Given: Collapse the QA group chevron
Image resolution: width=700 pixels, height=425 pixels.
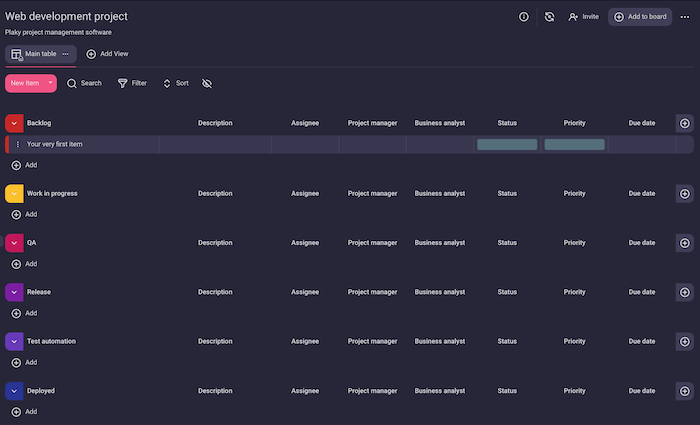Looking at the screenshot, I should (x=14, y=243).
